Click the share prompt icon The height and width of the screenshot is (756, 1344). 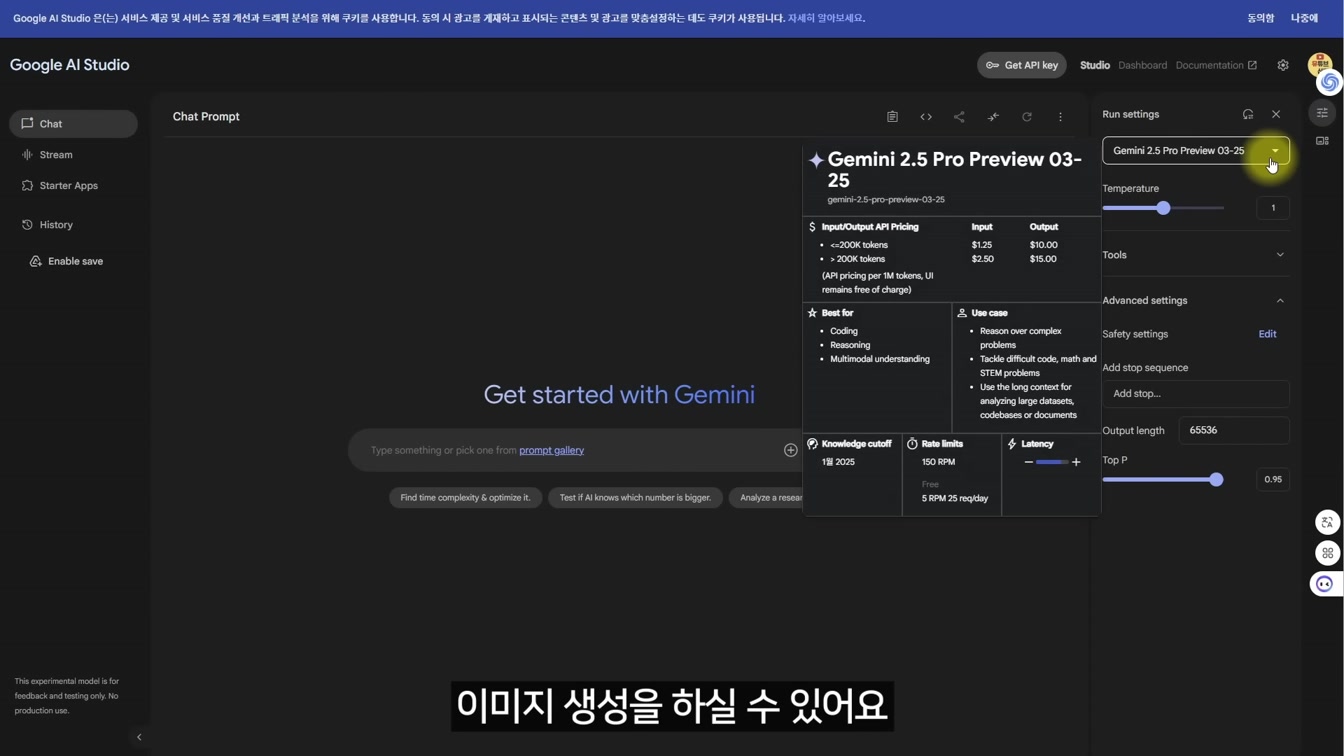point(959,117)
